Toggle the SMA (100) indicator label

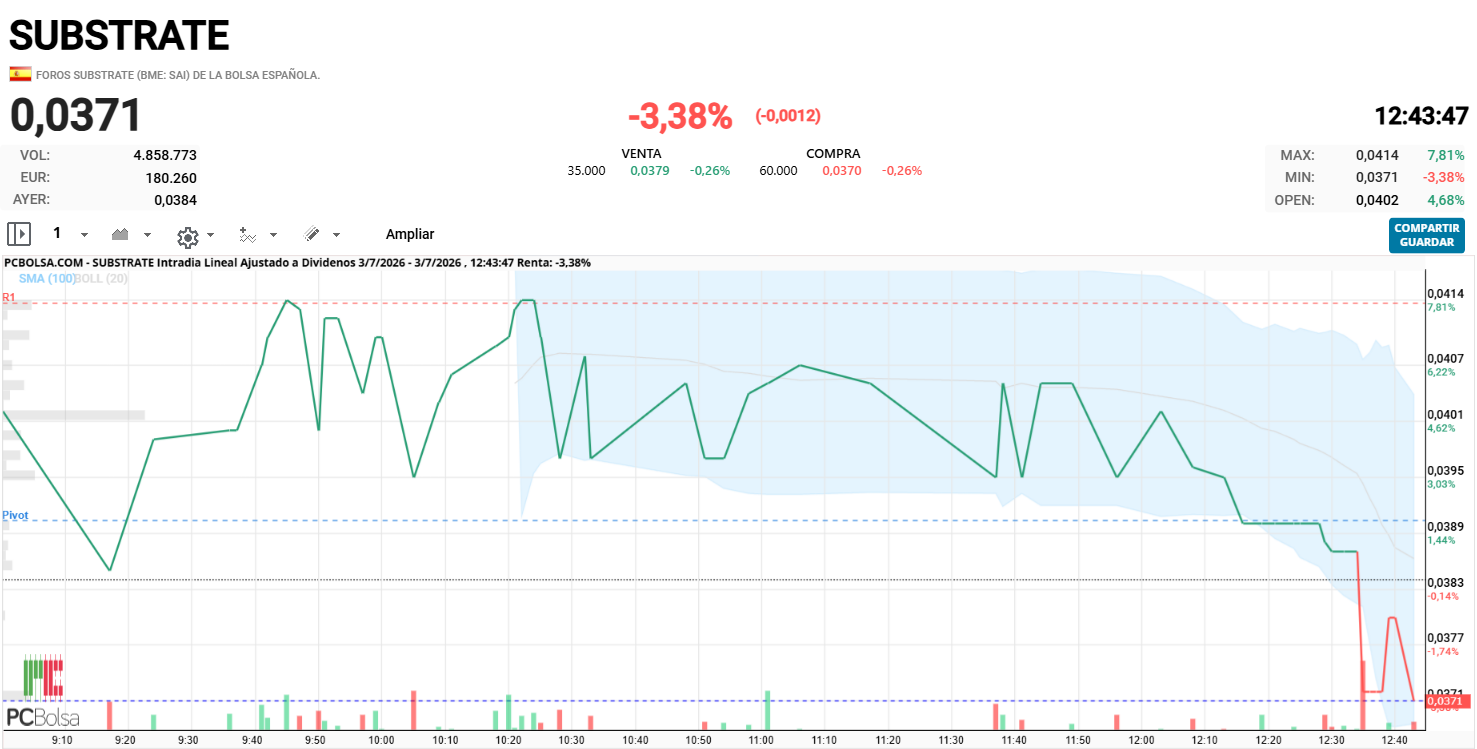tap(47, 278)
